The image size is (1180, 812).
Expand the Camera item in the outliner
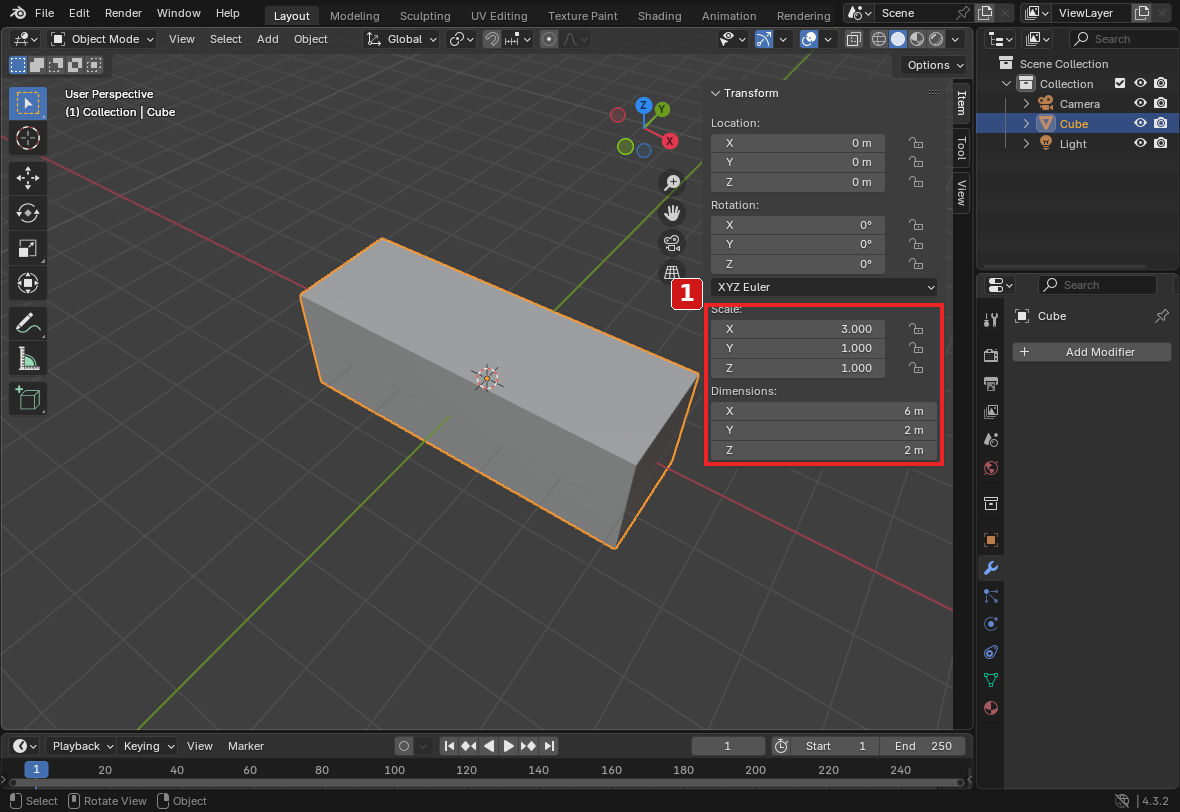click(x=1026, y=104)
